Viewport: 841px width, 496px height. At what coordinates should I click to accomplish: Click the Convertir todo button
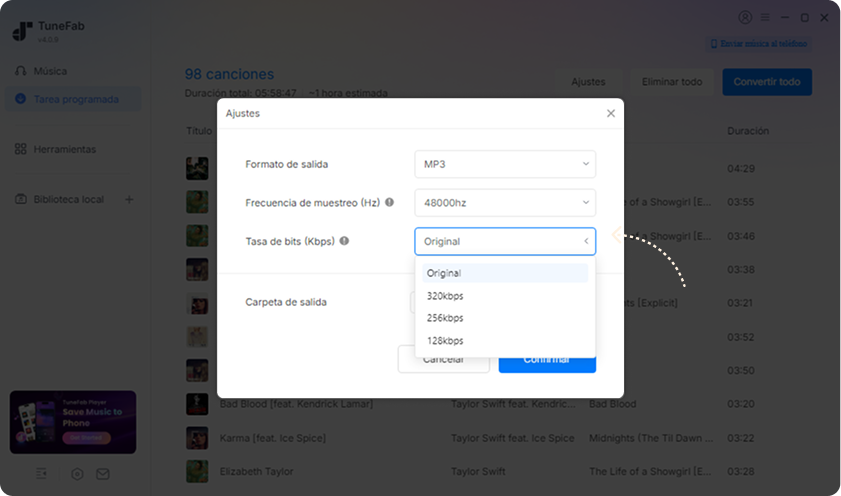click(x=767, y=82)
